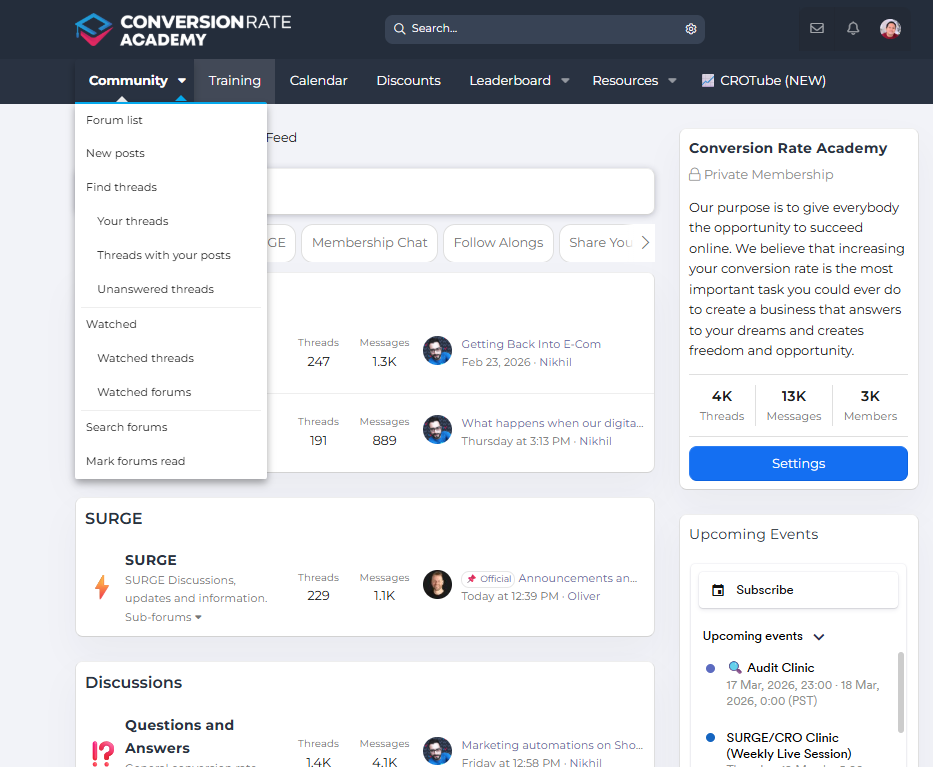
Task: Open Oliver's avatar in the SURGE row
Action: 437,584
